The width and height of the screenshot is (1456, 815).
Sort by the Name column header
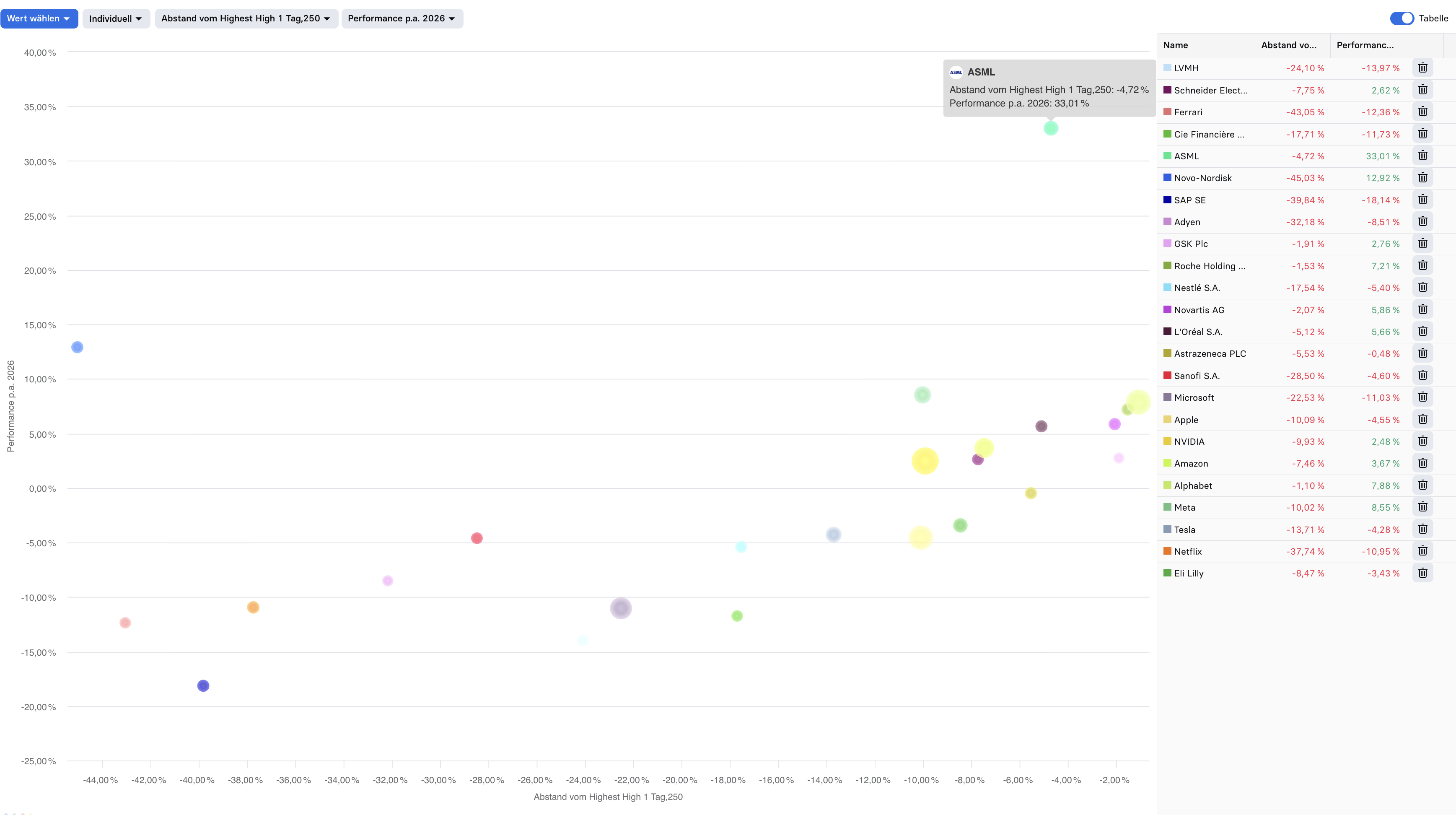[x=1176, y=45]
